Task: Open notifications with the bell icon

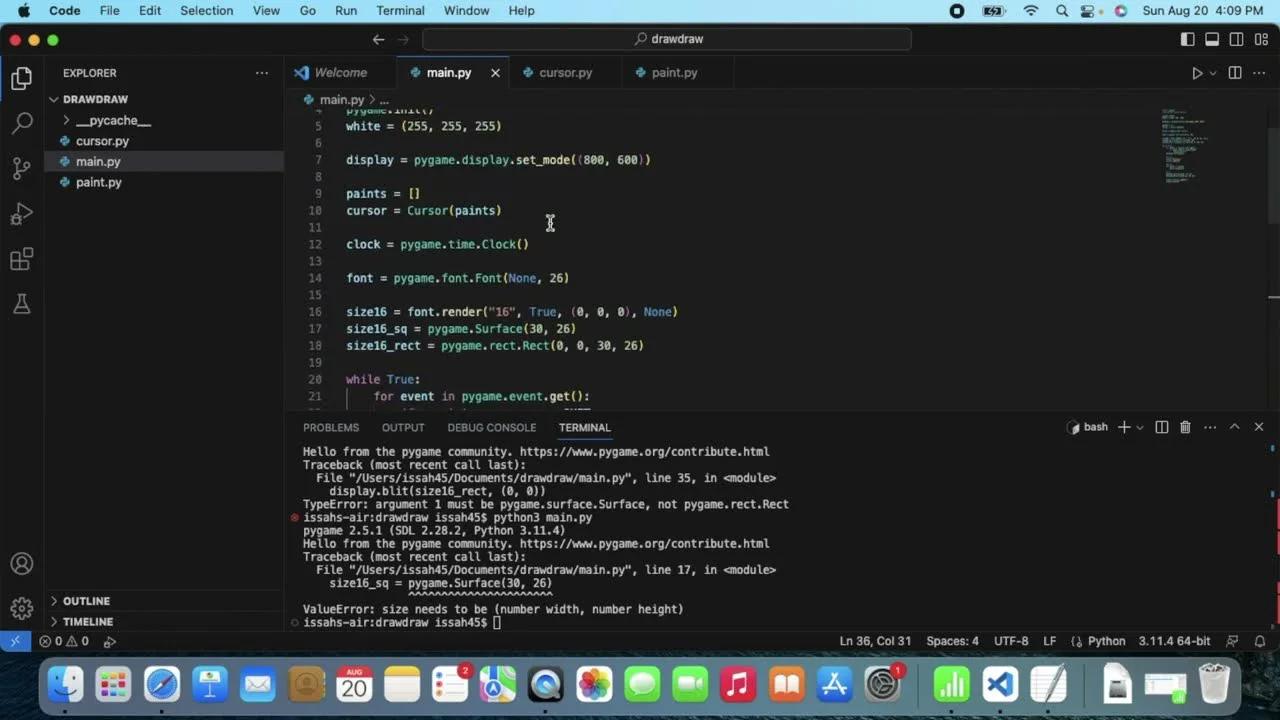Action: [x=1259, y=641]
